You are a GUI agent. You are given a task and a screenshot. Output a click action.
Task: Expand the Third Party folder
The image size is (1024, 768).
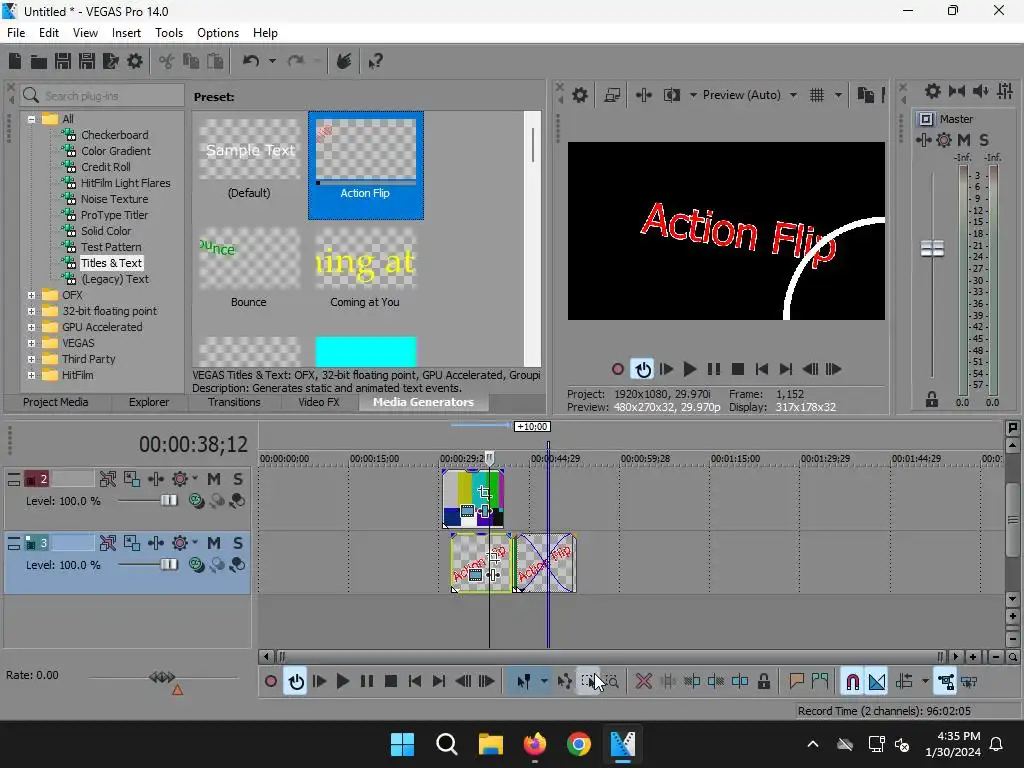point(31,359)
